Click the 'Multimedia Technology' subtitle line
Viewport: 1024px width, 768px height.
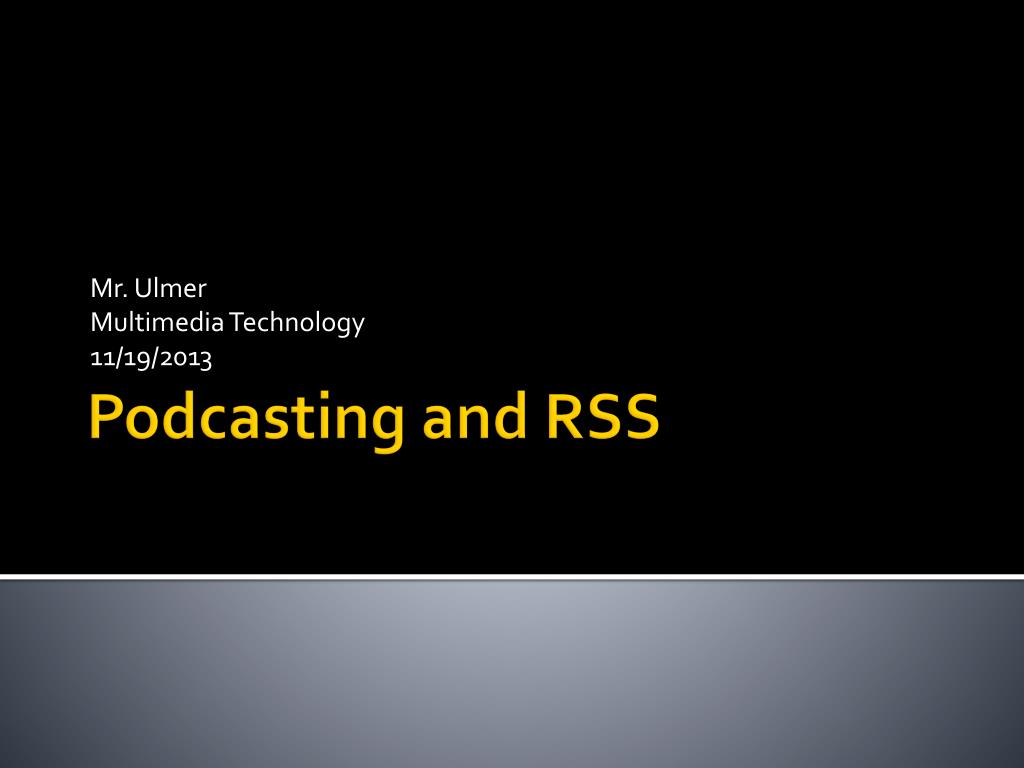[x=227, y=323]
